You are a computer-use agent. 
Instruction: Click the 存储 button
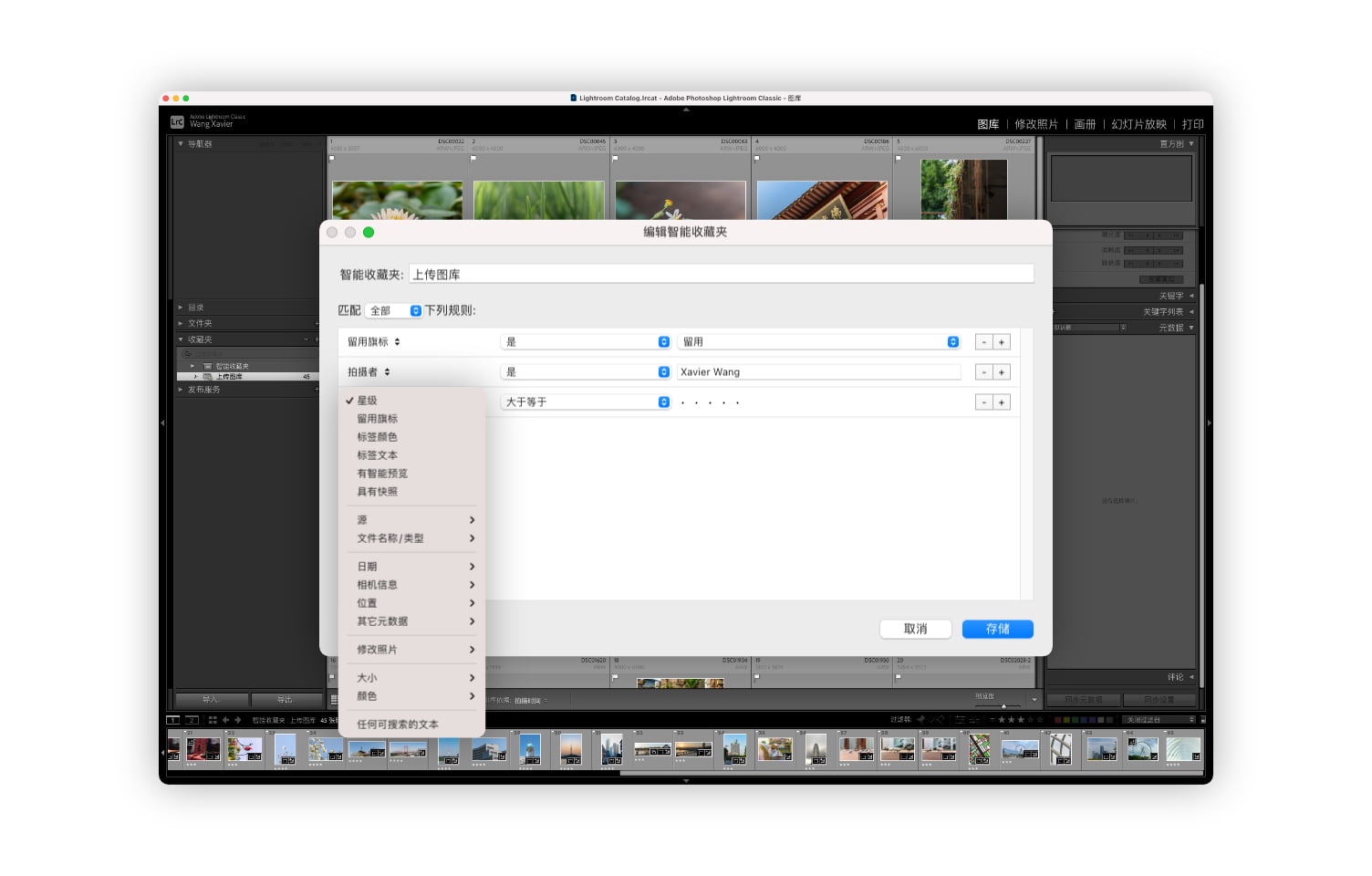997,629
